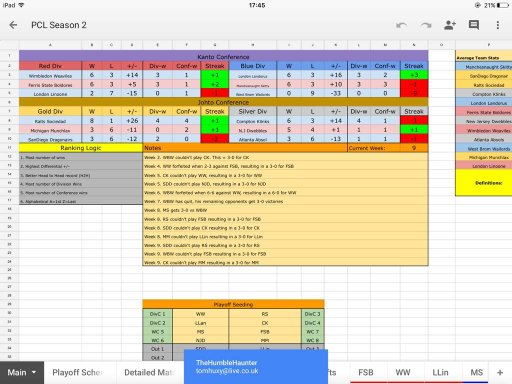Open the WW sheet tab

pos(403,372)
